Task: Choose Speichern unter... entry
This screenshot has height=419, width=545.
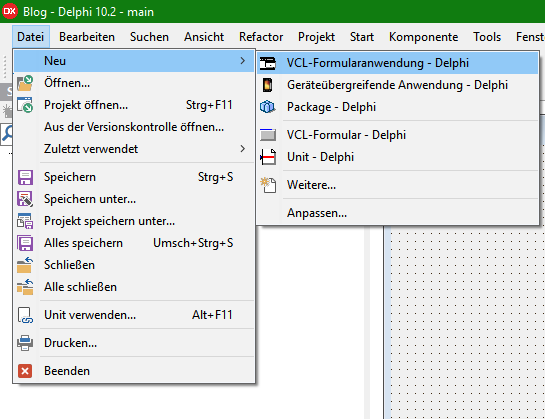Action: (134, 199)
